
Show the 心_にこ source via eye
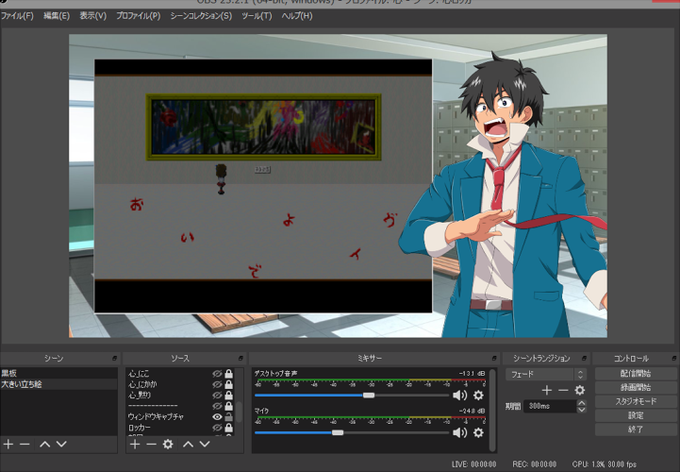tap(217, 374)
